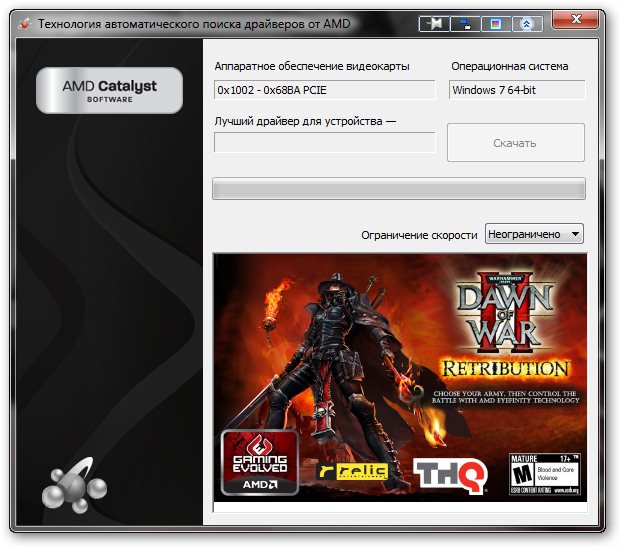This screenshot has height=547, width=620.
Task: Click the two-monitors move-window icon
Action: [x=465, y=24]
